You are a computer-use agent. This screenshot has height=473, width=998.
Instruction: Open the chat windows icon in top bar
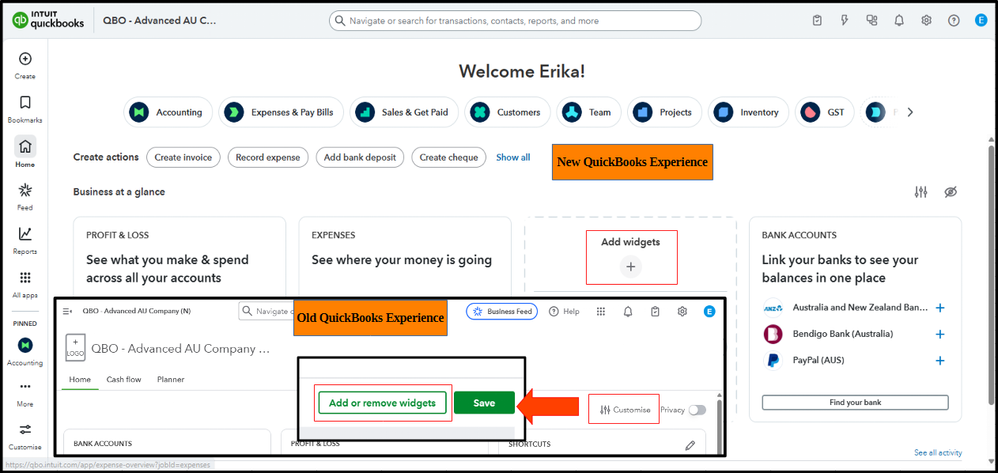(x=872, y=20)
